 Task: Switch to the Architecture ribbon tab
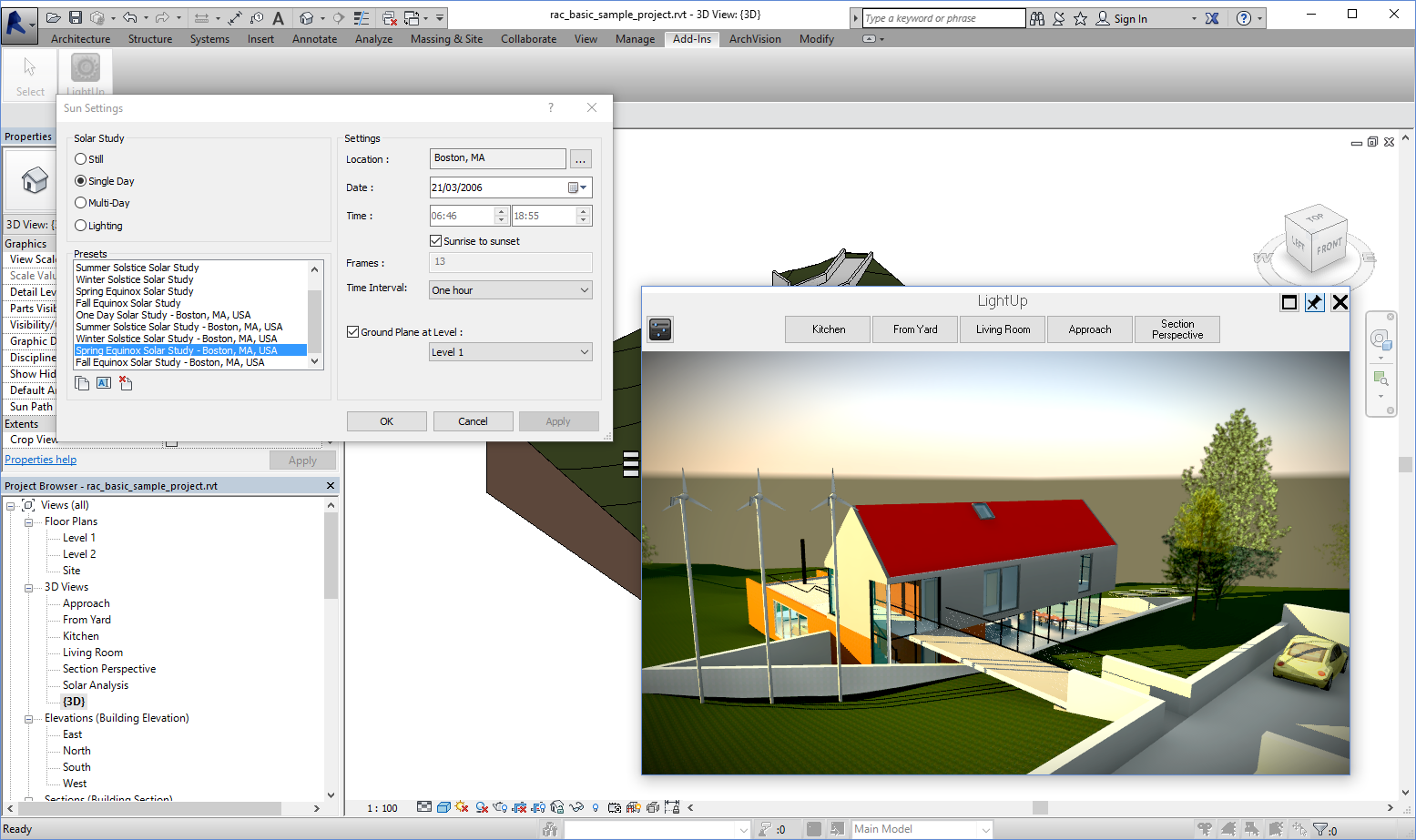pos(80,38)
